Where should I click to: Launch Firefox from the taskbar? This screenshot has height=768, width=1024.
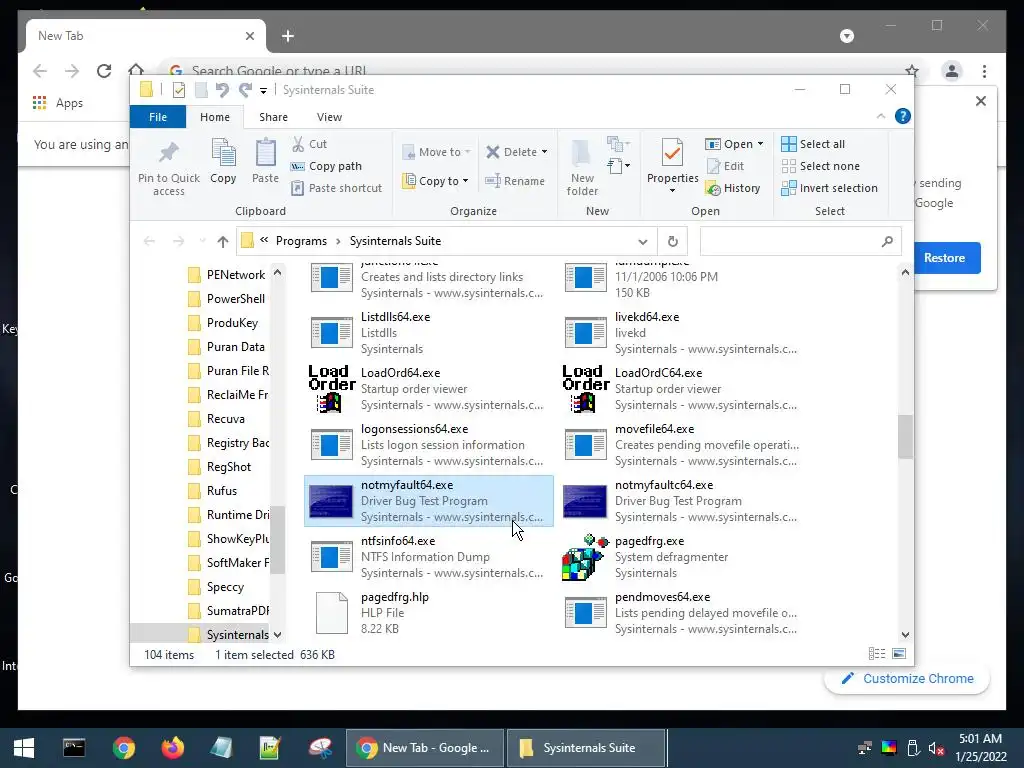pyautogui.click(x=172, y=748)
